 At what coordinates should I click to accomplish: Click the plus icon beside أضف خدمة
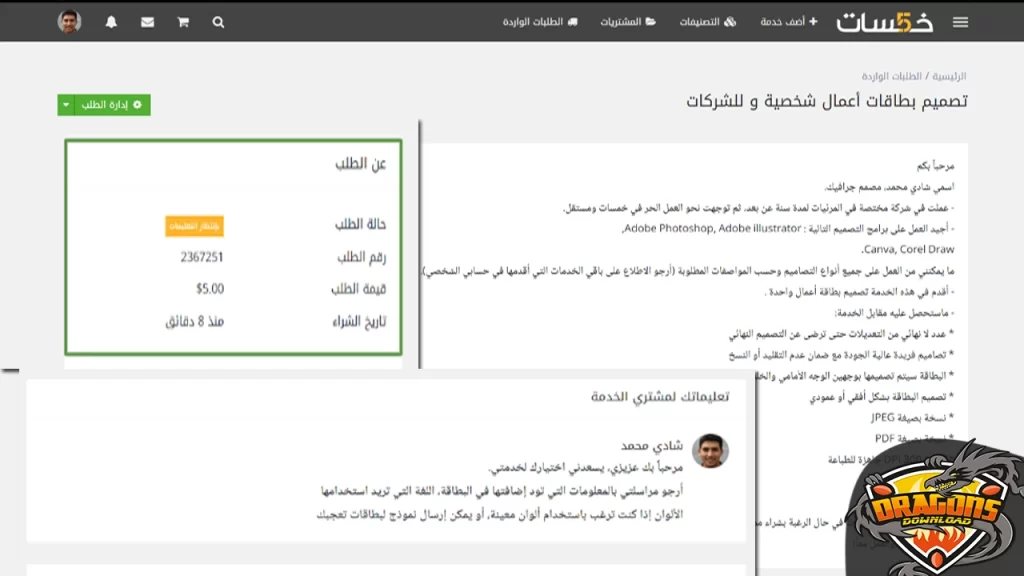813,21
